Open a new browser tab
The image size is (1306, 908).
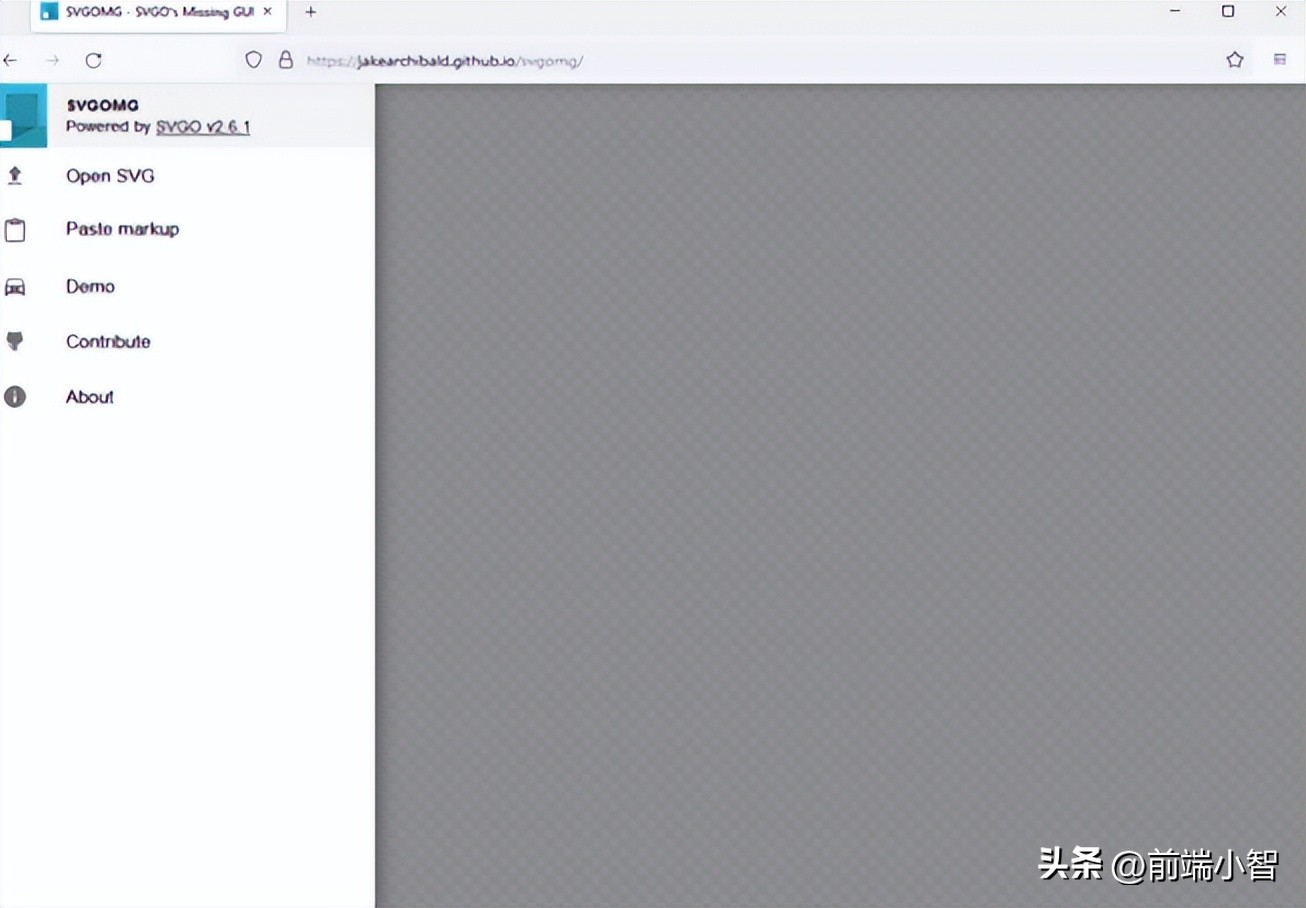[x=310, y=12]
